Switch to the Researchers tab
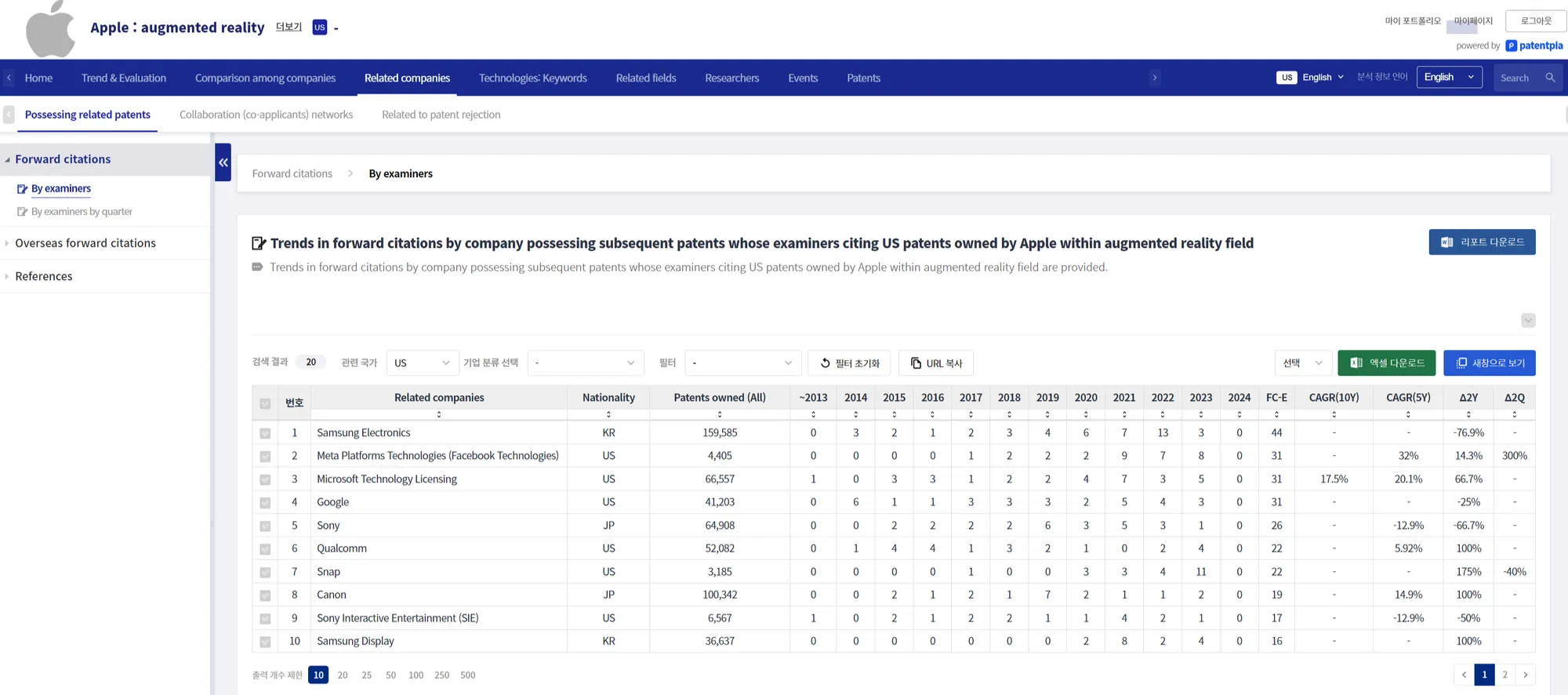 pos(731,78)
